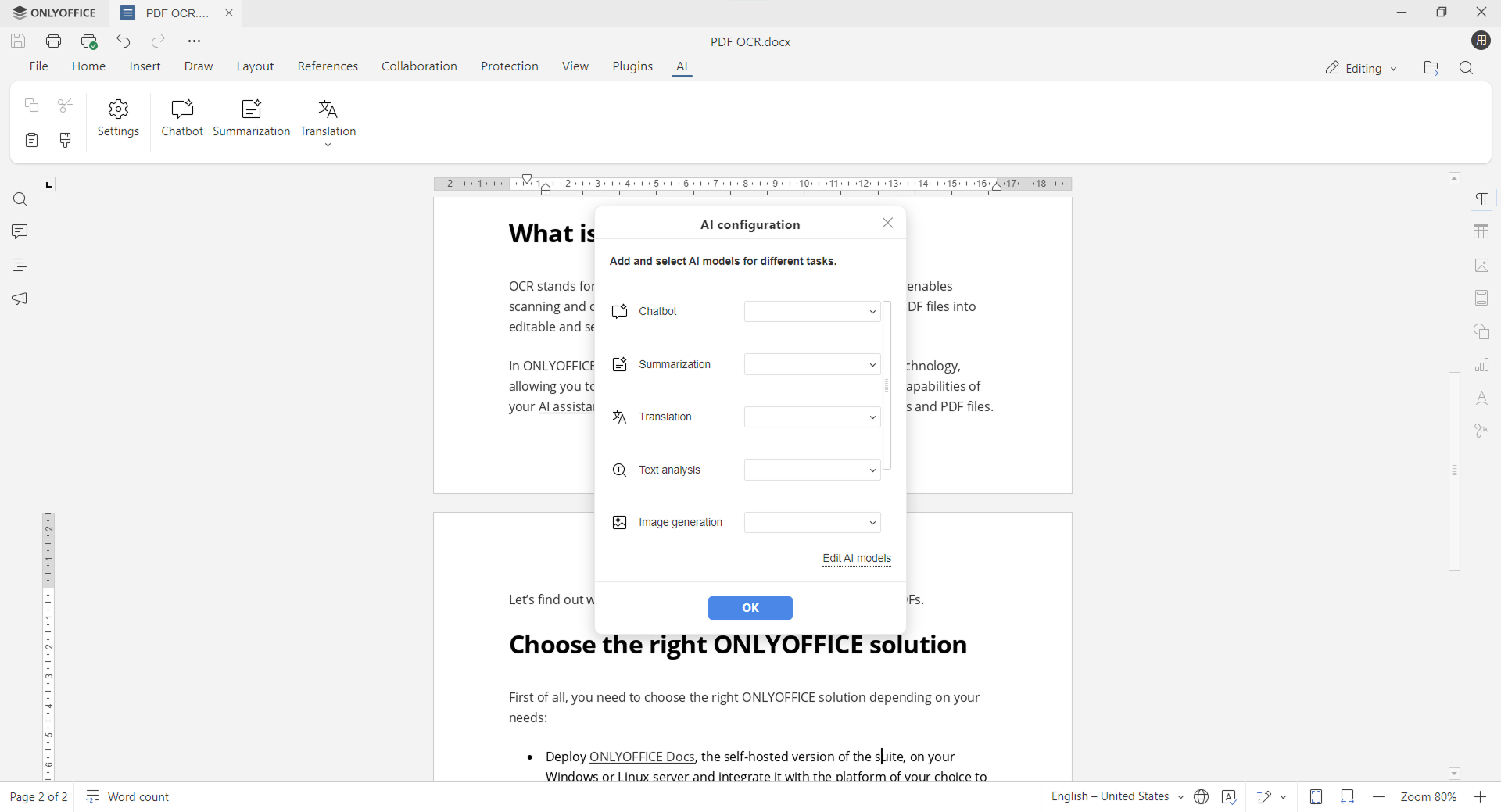Image resolution: width=1501 pixels, height=812 pixels.
Task: Open signature settings in right sidebar
Action: point(1482,431)
